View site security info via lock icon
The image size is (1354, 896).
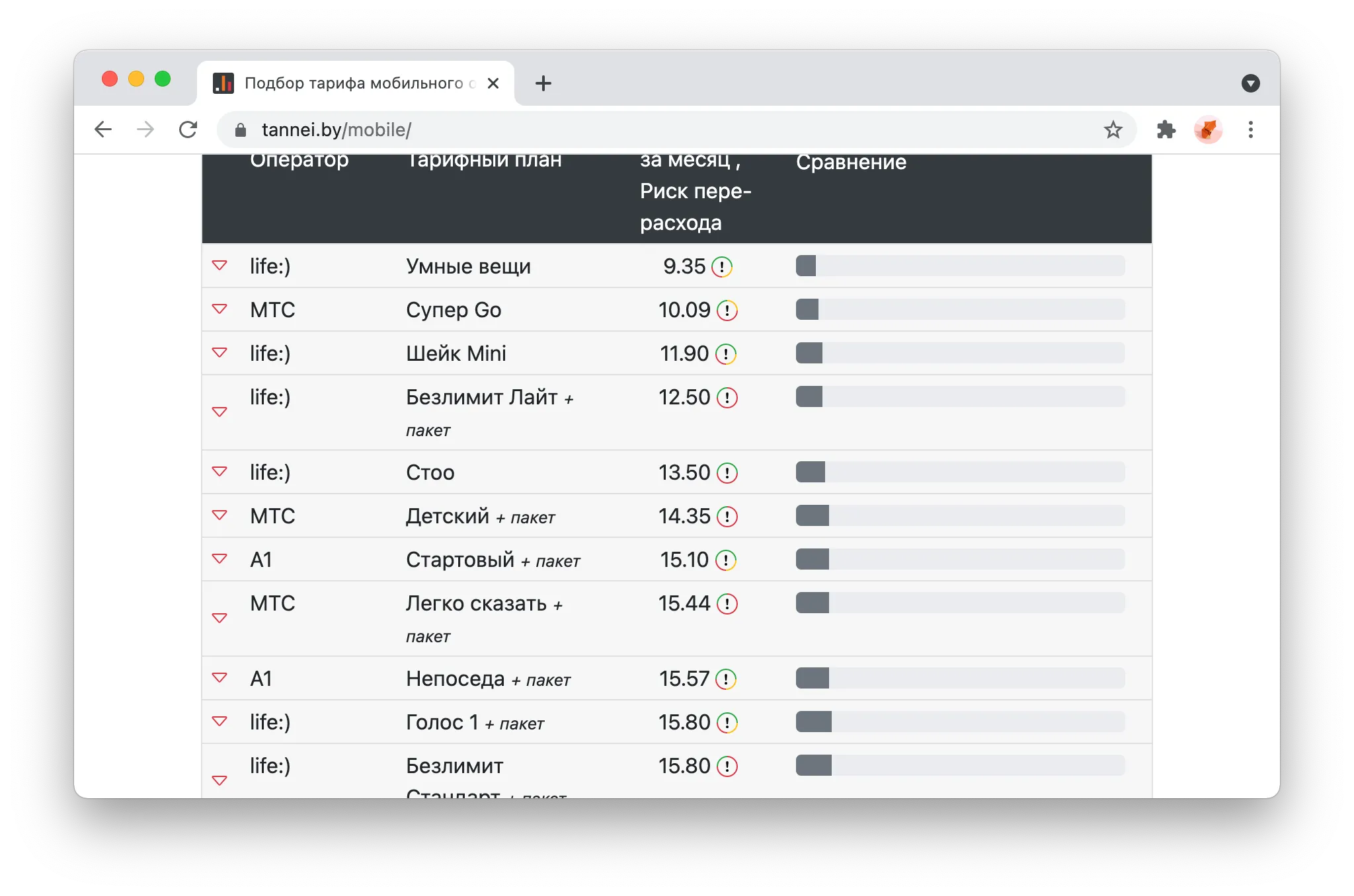(x=241, y=130)
